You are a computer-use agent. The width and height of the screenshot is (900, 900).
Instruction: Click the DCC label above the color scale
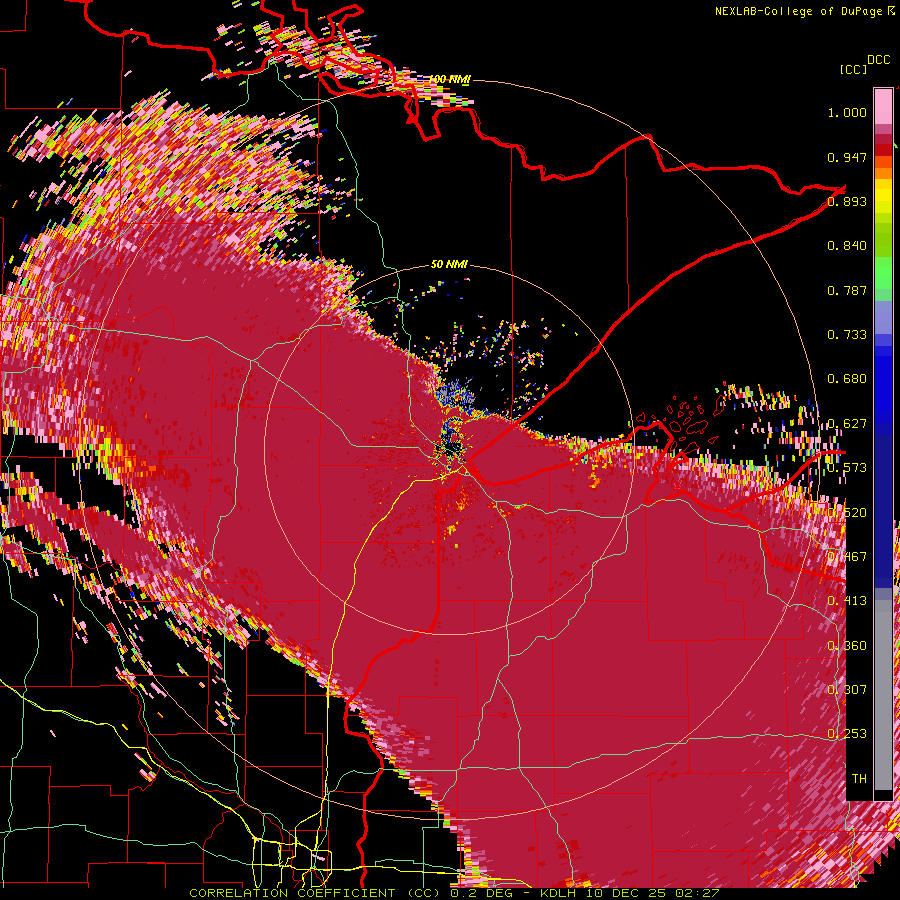click(878, 60)
